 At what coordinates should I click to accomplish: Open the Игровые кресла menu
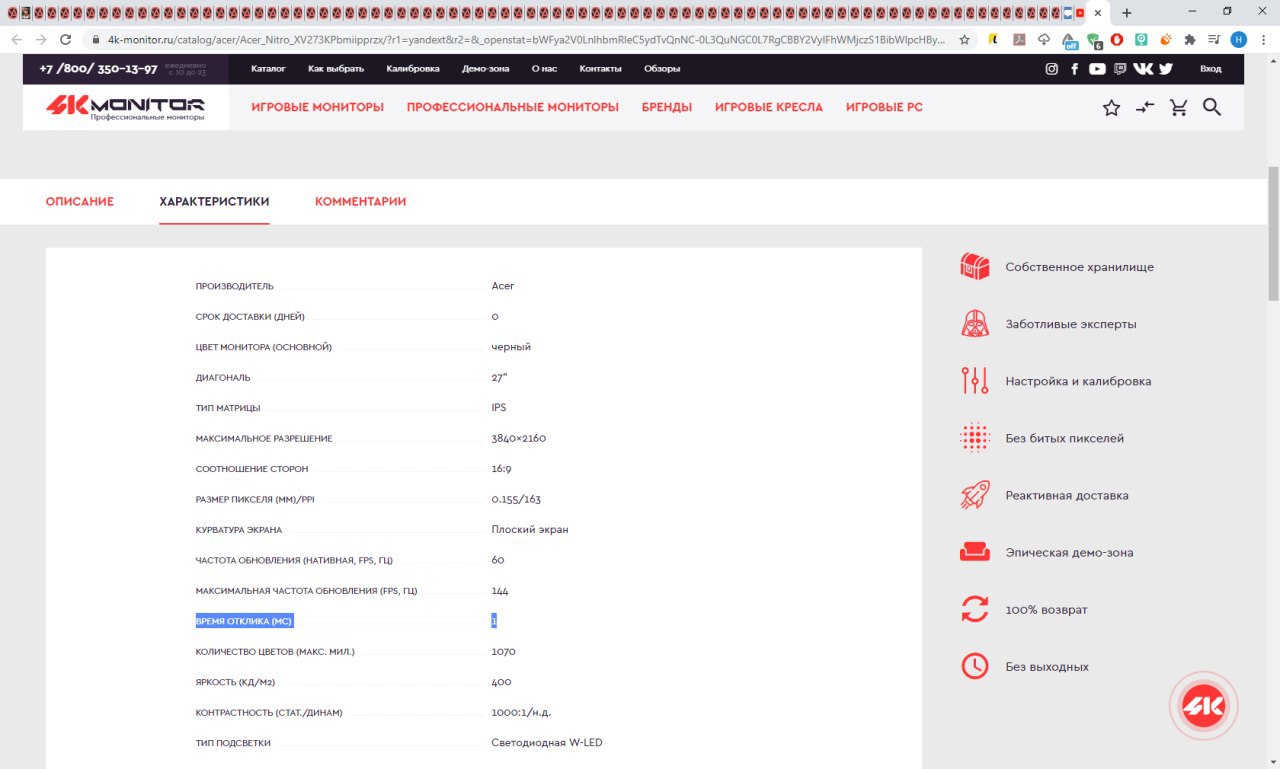click(769, 107)
